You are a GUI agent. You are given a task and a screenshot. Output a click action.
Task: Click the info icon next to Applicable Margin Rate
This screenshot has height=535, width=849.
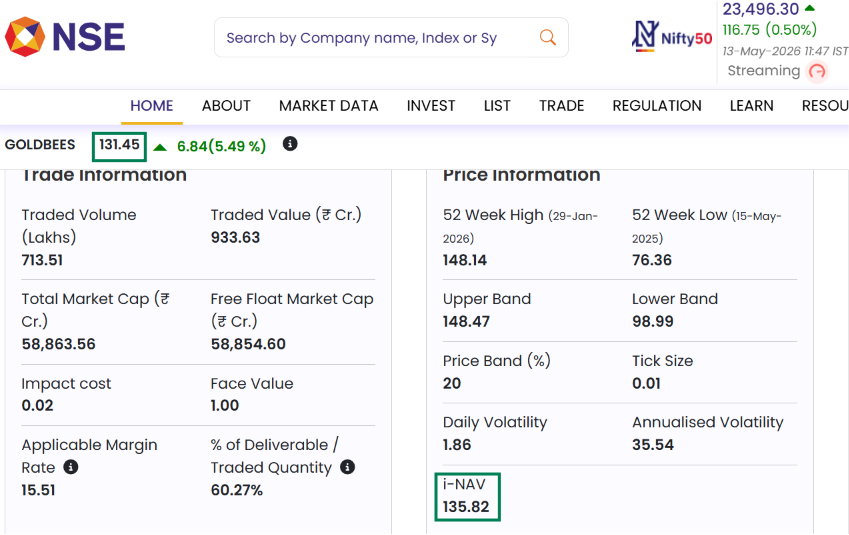[x=70, y=466]
